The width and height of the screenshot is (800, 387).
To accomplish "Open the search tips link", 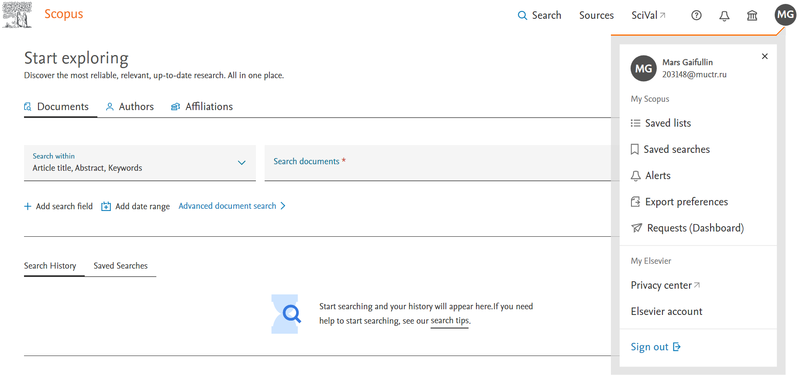I will click(x=449, y=321).
